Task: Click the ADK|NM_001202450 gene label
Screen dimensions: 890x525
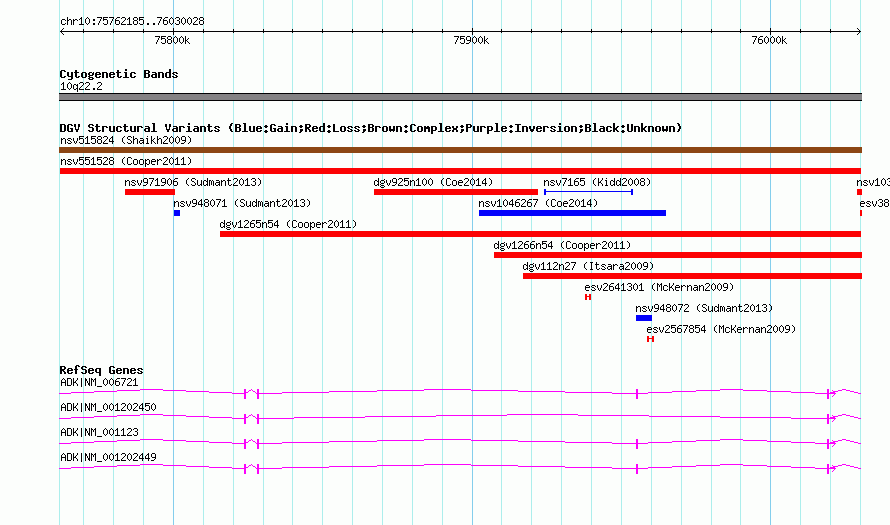Action: click(108, 408)
